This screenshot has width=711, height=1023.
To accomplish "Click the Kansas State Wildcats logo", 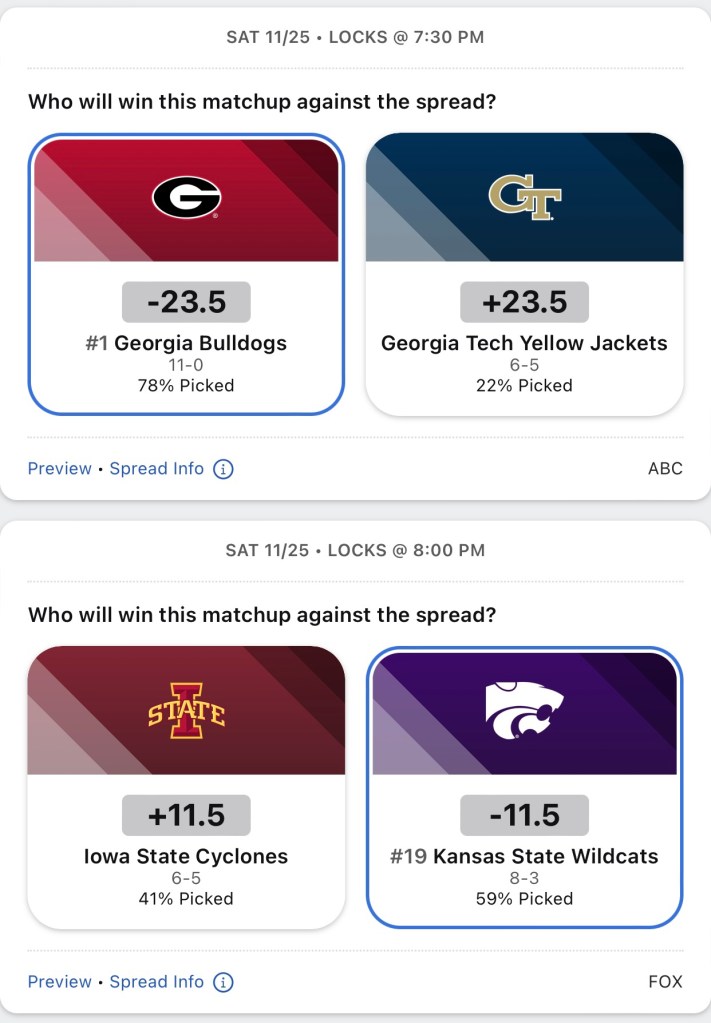I will (x=524, y=710).
